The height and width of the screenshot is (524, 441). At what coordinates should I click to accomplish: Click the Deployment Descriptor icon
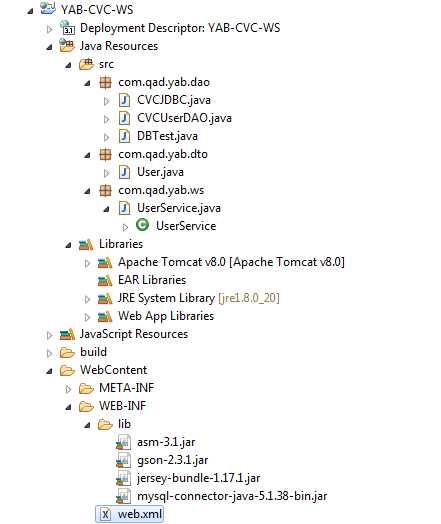67,28
